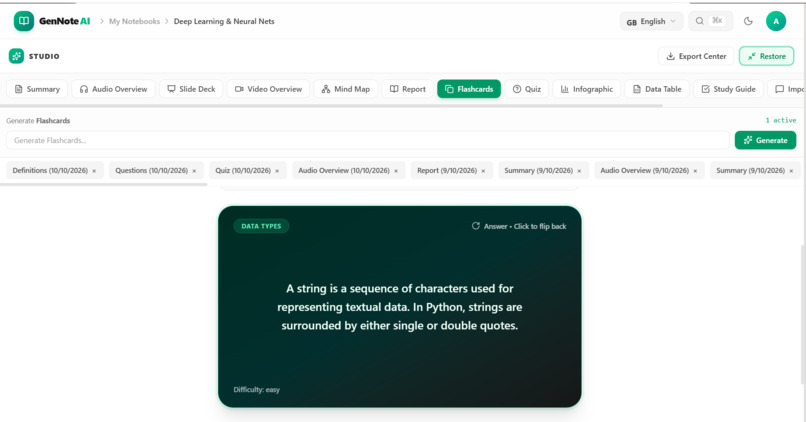The height and width of the screenshot is (422, 806).
Task: Close the Report (9/10/2026) chip
Action: click(483, 171)
